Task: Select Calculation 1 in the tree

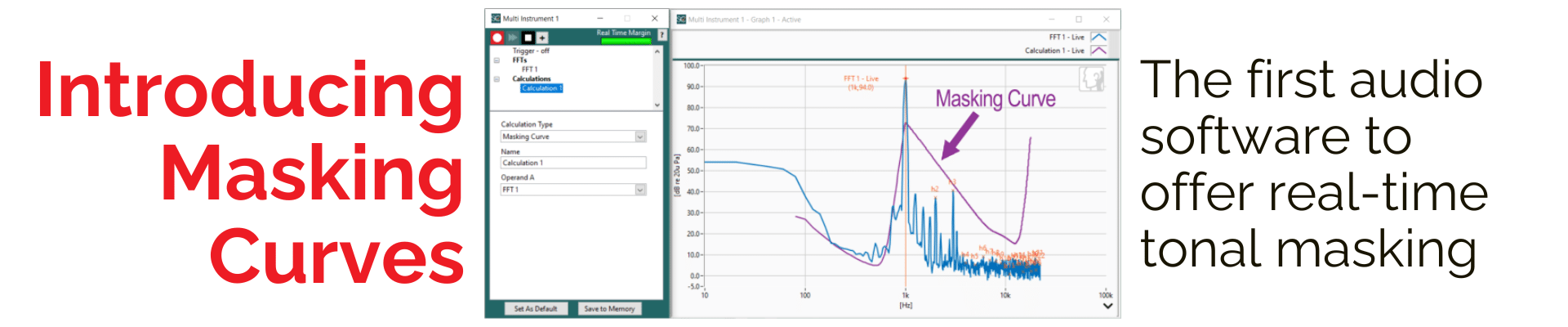Action: [x=541, y=88]
